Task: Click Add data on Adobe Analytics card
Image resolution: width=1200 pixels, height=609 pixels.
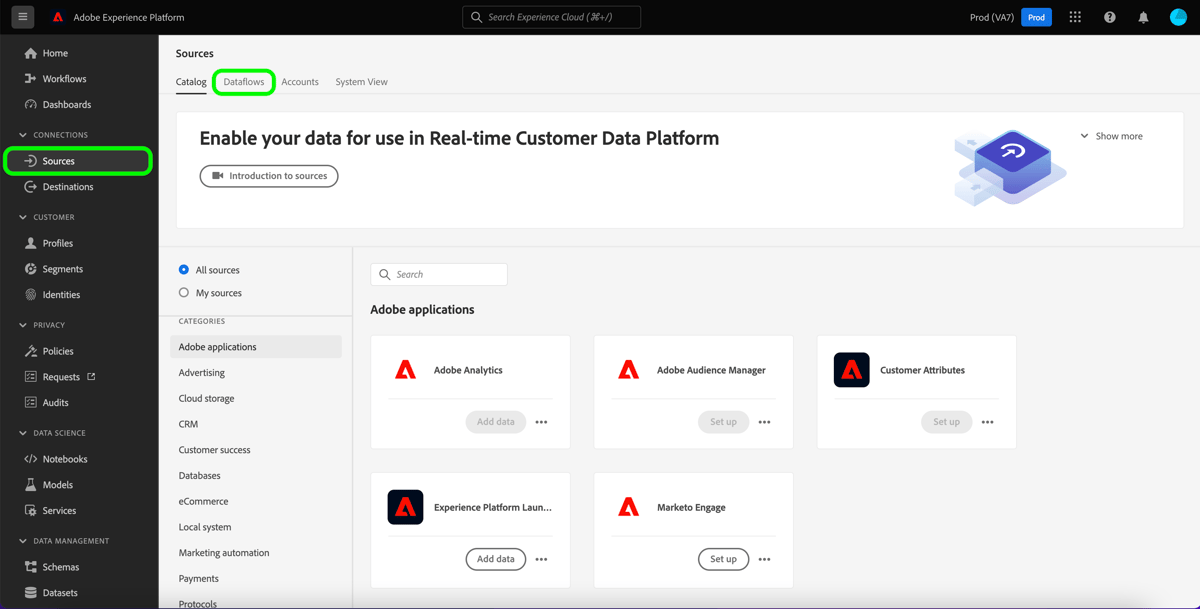Action: 495,421
